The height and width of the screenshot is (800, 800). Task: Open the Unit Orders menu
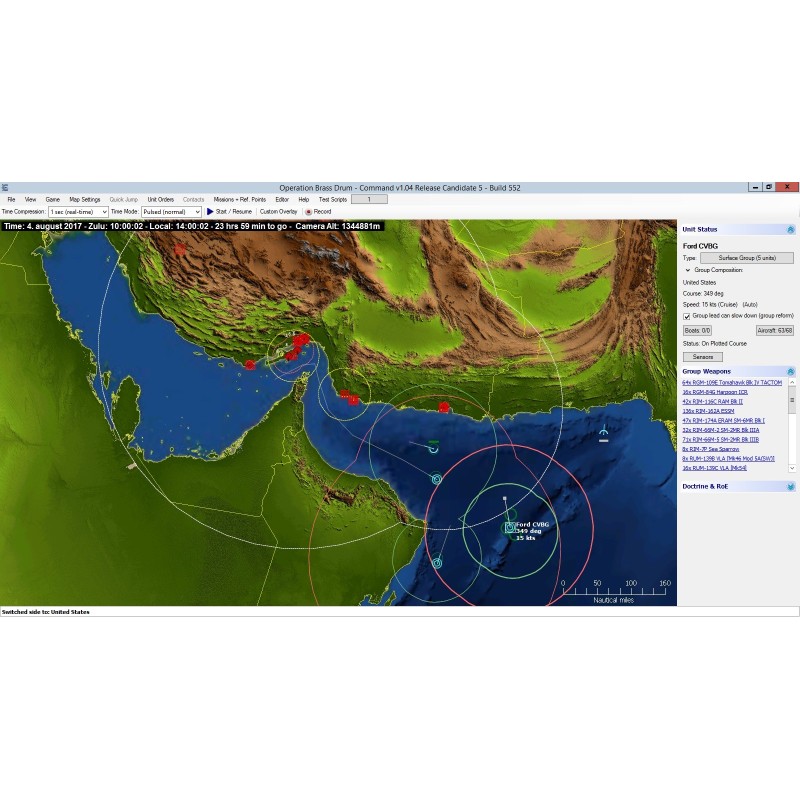click(160, 200)
